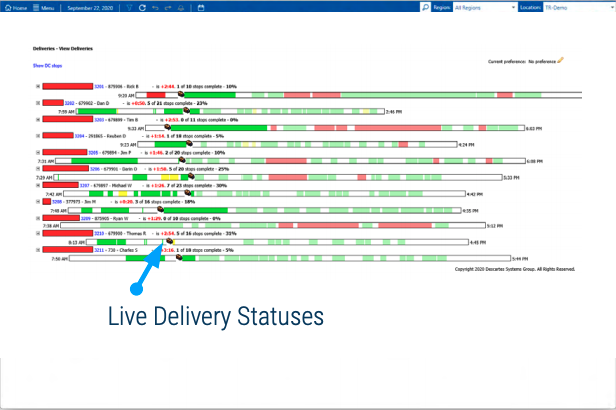Viewport: 616px width, 410px height.
Task: Expand route 3202 details
Action: (x=38, y=103)
